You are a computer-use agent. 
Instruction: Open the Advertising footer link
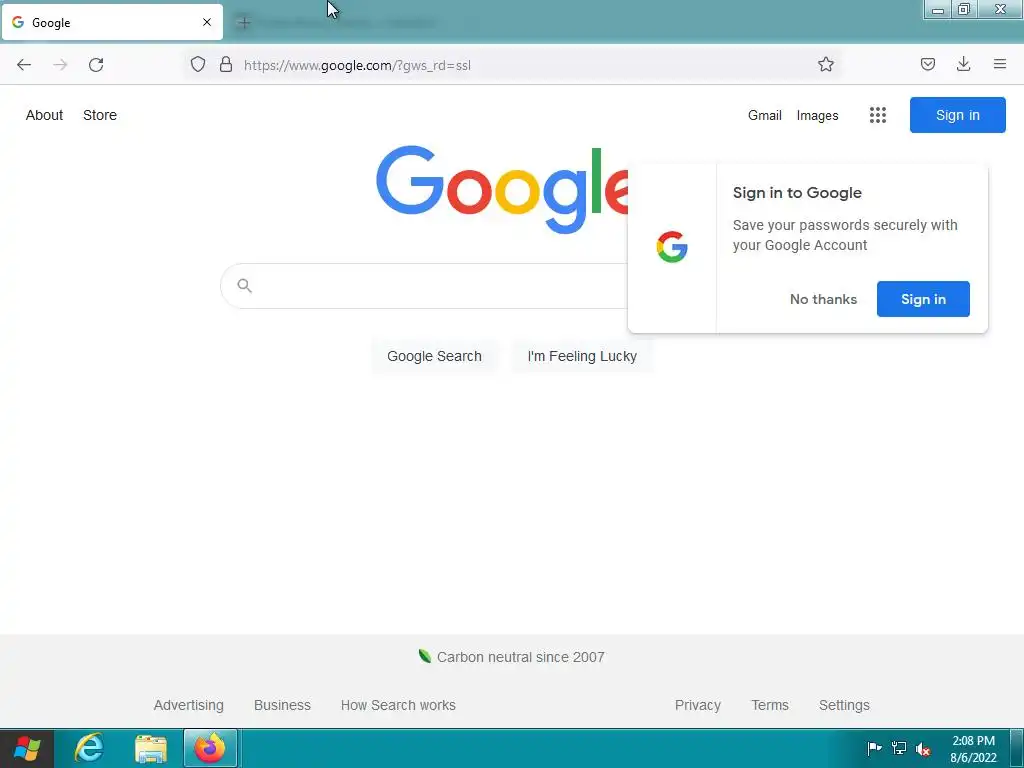(x=189, y=705)
